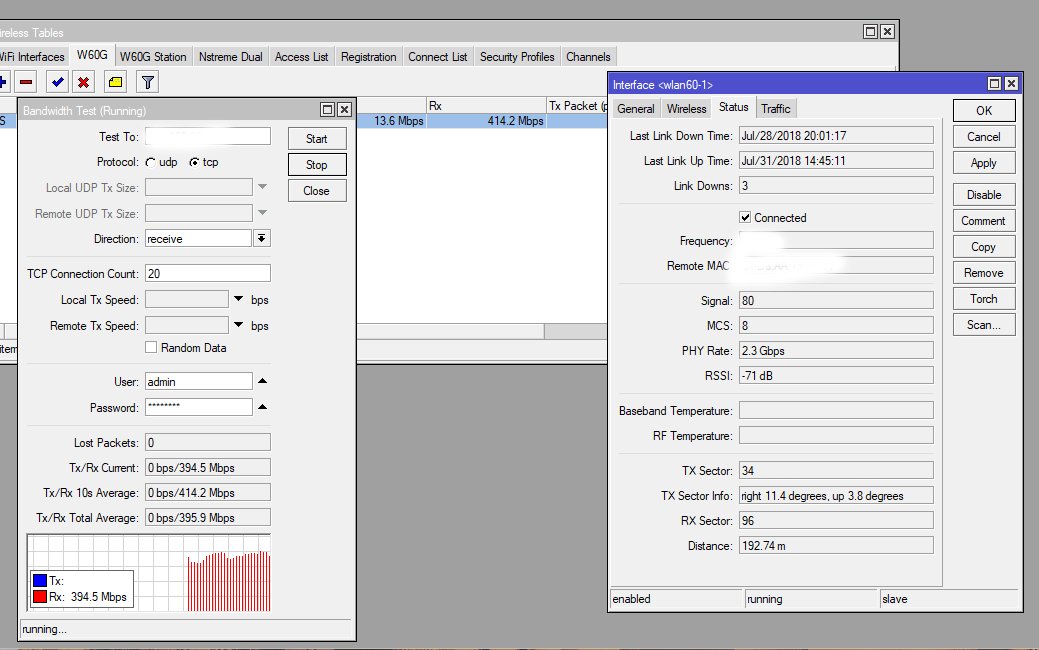Maximize the Wireless Tables window
Image resolution: width=1039 pixels, height=650 pixels.
871,31
